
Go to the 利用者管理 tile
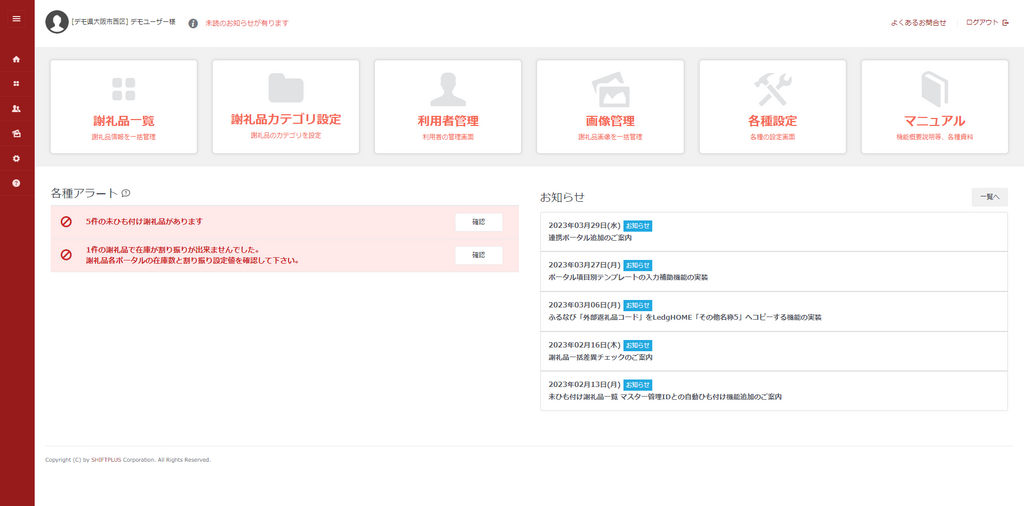448,106
